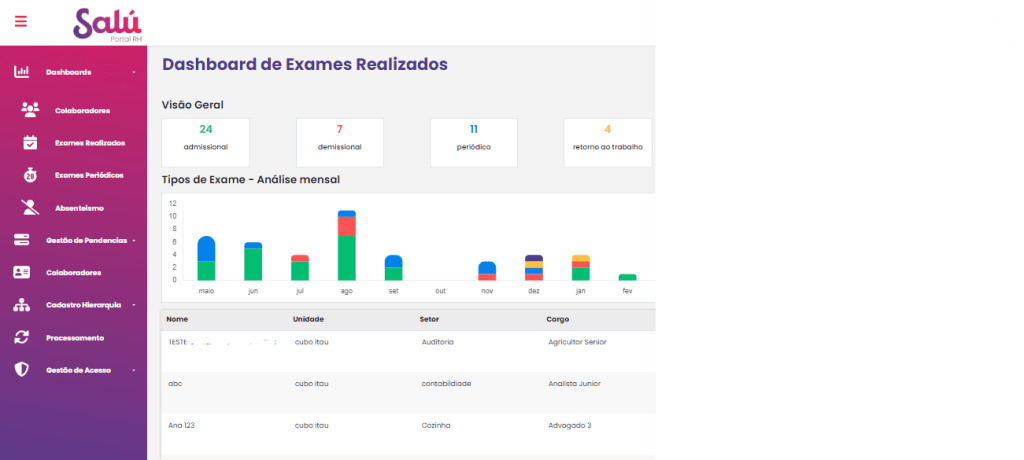Expand the Gestão de Pendencias submenu
Viewport: 1024px width, 460px height.
point(133,240)
